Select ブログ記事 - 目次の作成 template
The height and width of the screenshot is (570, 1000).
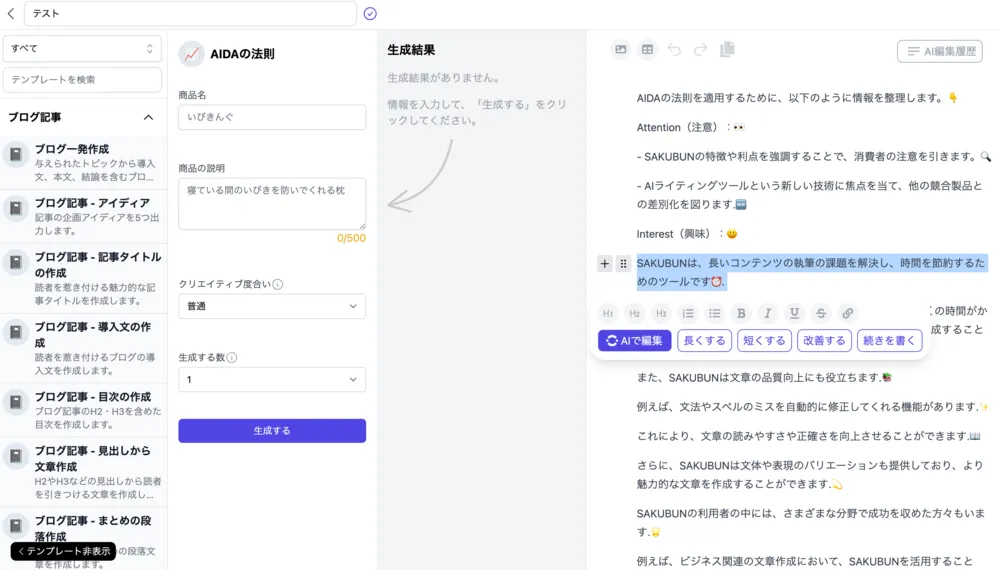pos(84,411)
